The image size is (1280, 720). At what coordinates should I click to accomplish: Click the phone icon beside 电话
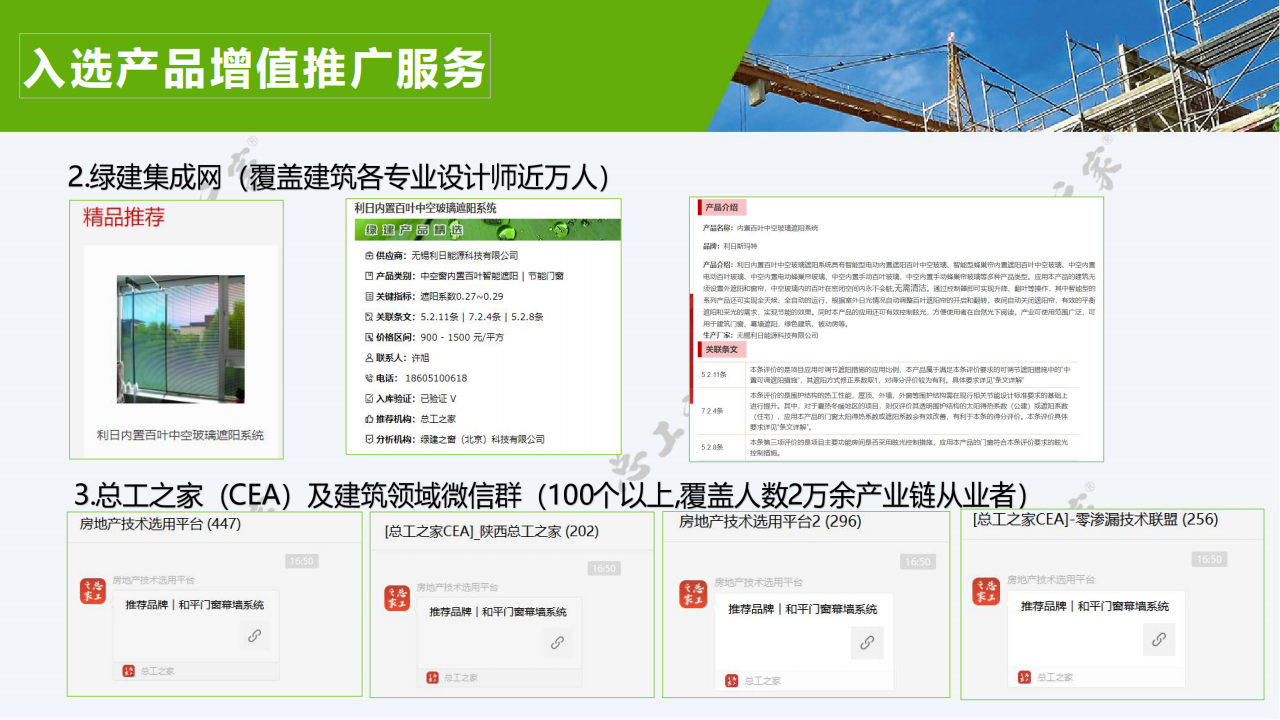click(x=368, y=378)
